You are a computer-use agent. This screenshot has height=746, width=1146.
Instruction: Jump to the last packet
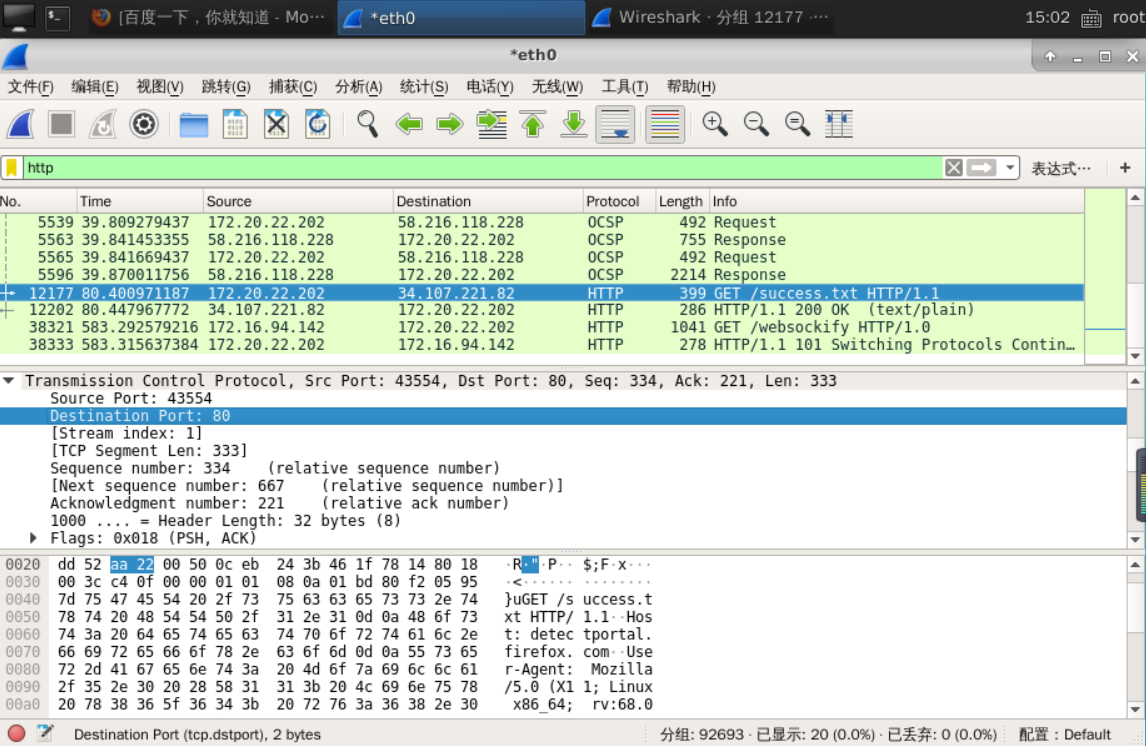tap(572, 124)
